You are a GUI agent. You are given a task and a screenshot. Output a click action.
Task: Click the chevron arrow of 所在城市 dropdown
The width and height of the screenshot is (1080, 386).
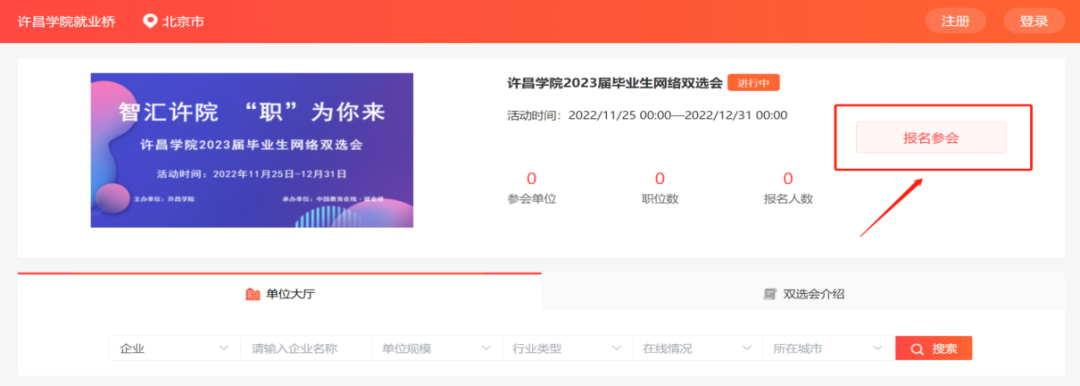[x=878, y=348]
